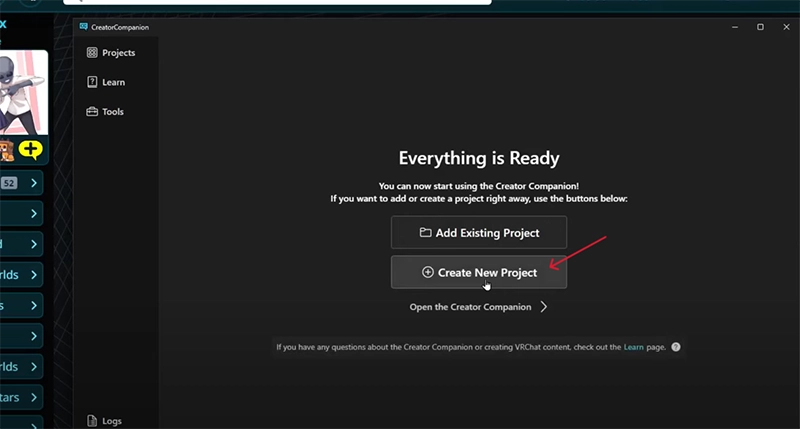Open the Logs entry in sidebar

[x=105, y=421]
